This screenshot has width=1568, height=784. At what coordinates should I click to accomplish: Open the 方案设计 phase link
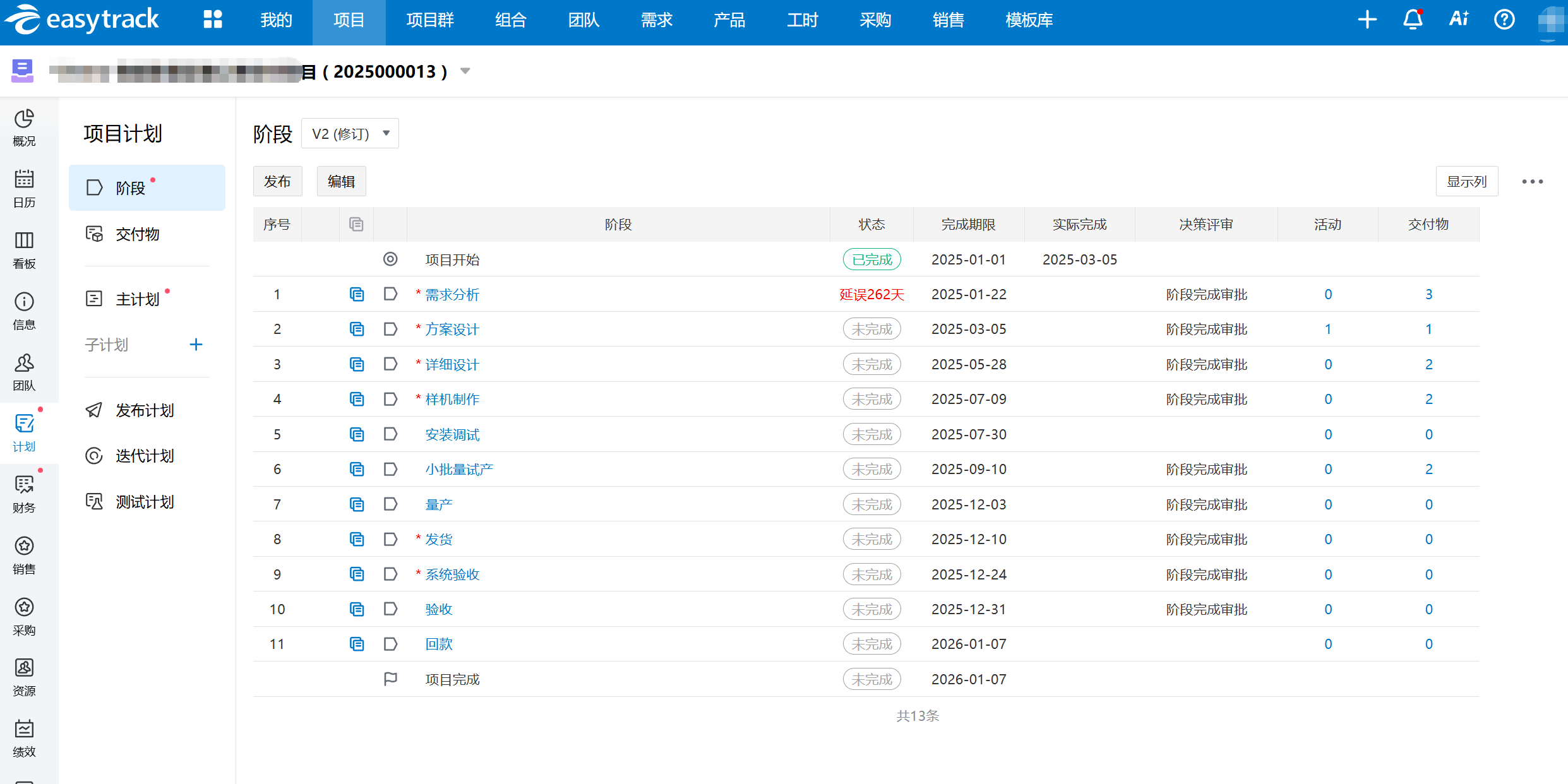[452, 330]
